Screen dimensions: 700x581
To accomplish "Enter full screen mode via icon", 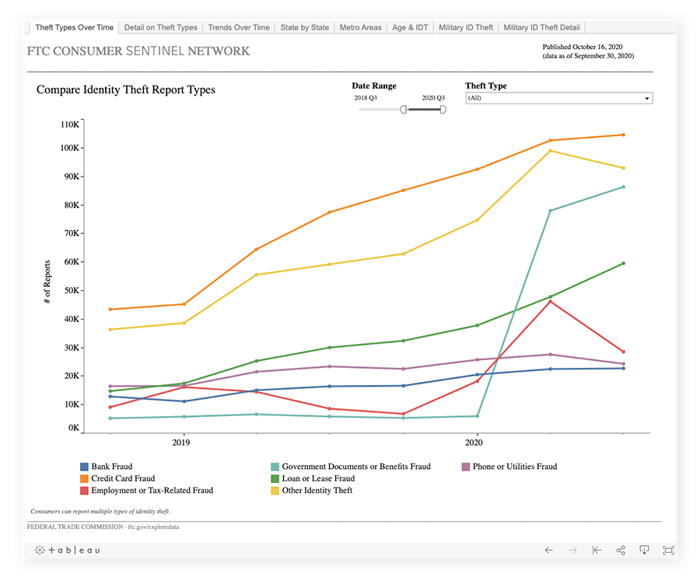I will [x=667, y=550].
